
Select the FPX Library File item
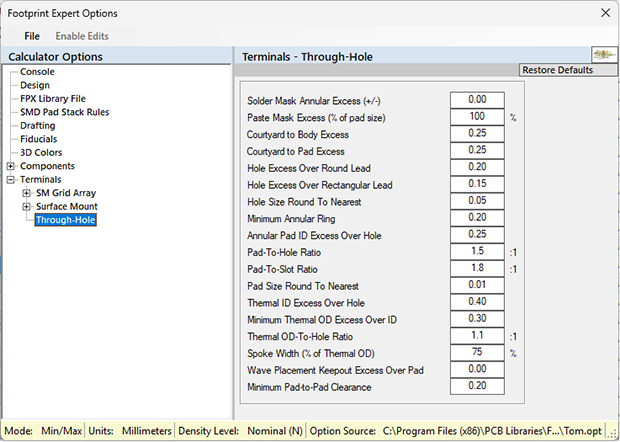53,99
